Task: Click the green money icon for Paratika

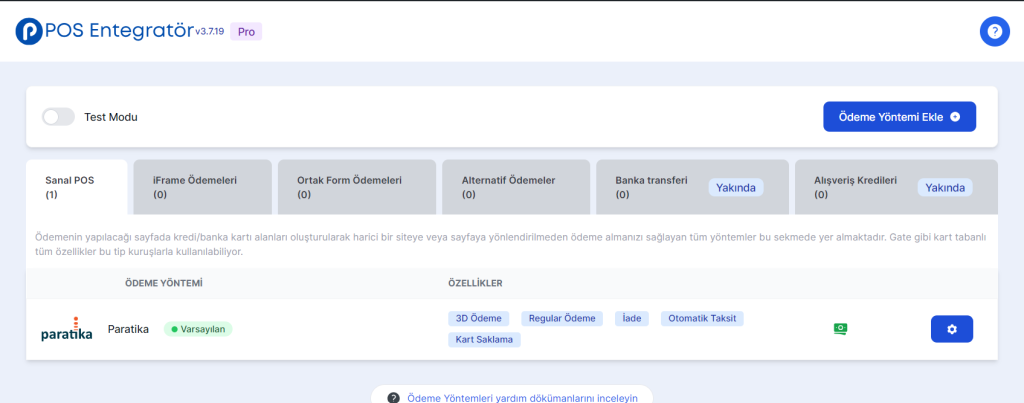Action: coord(841,328)
